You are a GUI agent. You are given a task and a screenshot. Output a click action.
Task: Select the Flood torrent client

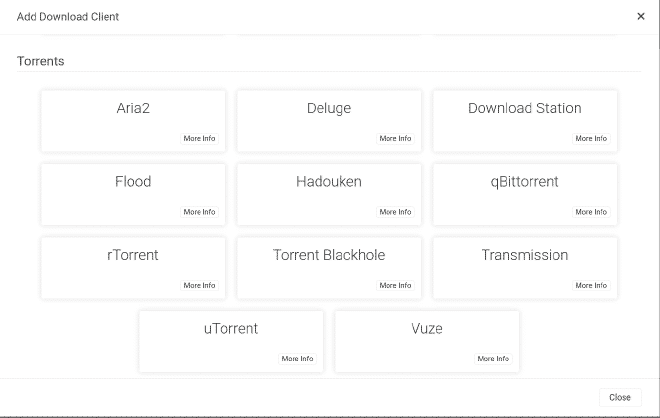133,194
